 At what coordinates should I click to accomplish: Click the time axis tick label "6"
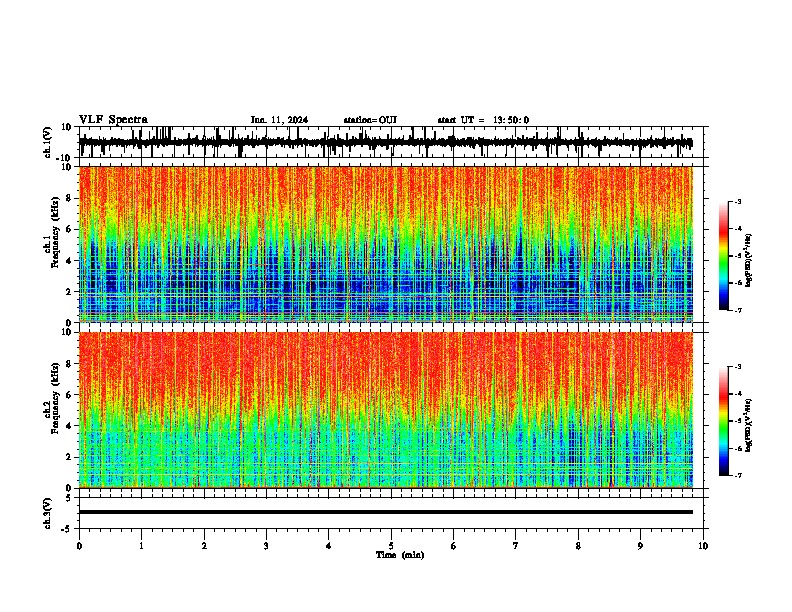coord(454,546)
